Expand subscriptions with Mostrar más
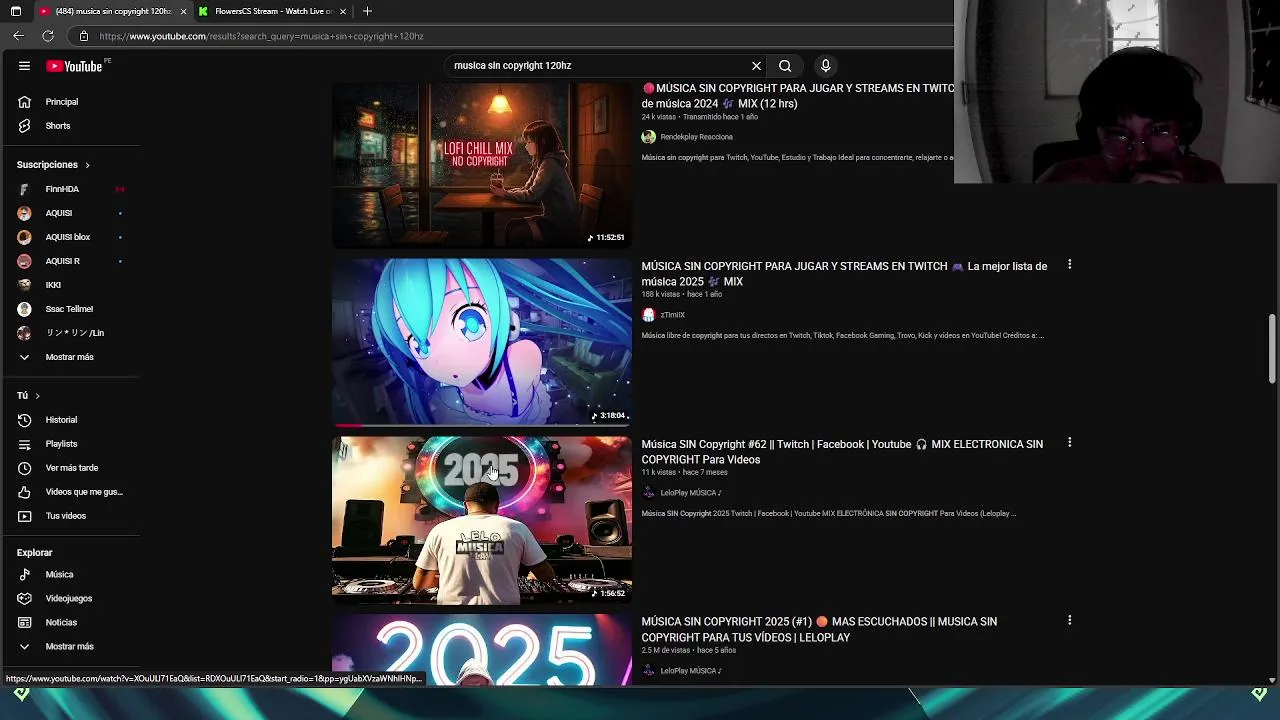The image size is (1280, 720). (x=70, y=357)
